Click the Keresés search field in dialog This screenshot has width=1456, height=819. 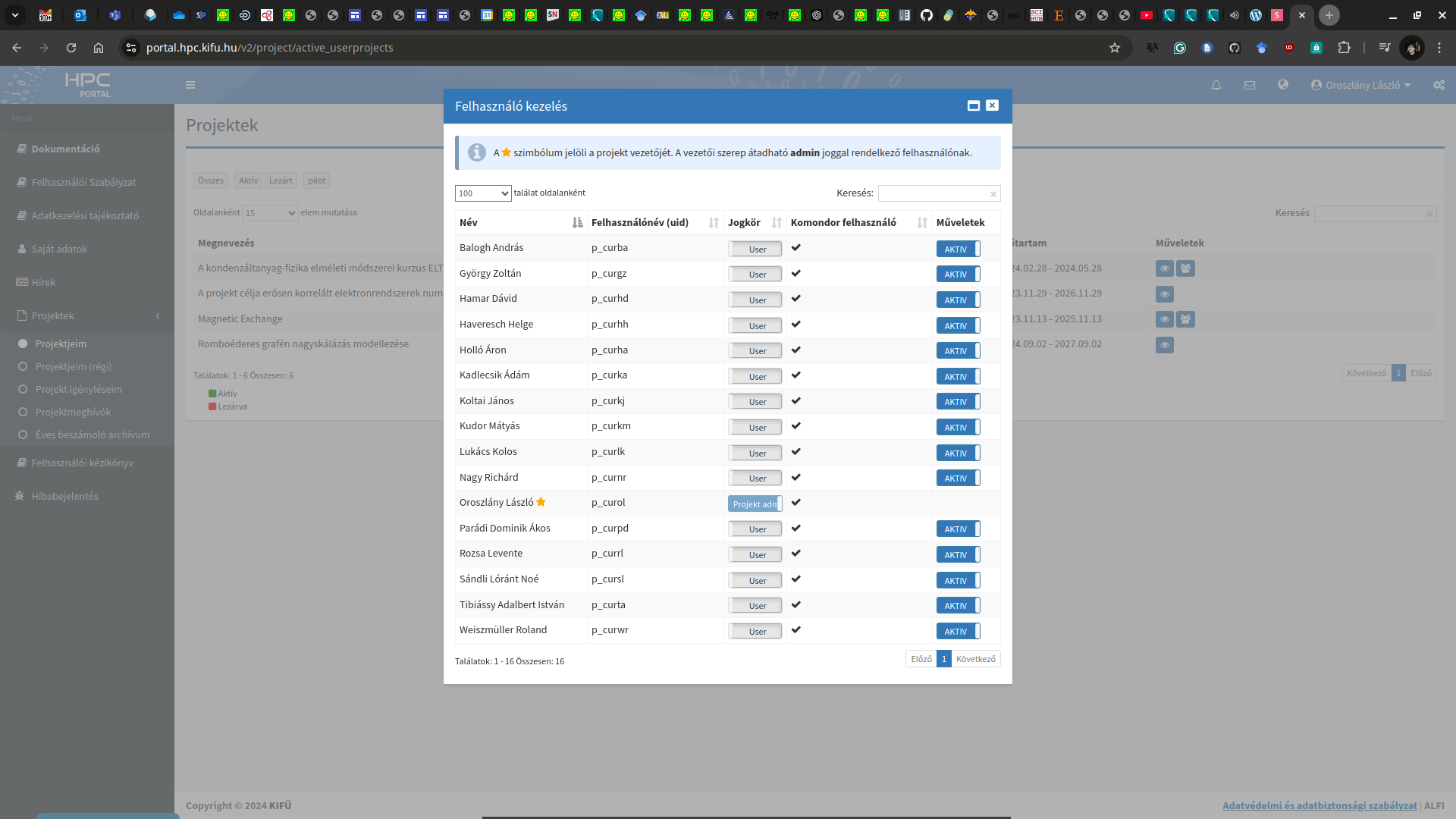(x=934, y=193)
